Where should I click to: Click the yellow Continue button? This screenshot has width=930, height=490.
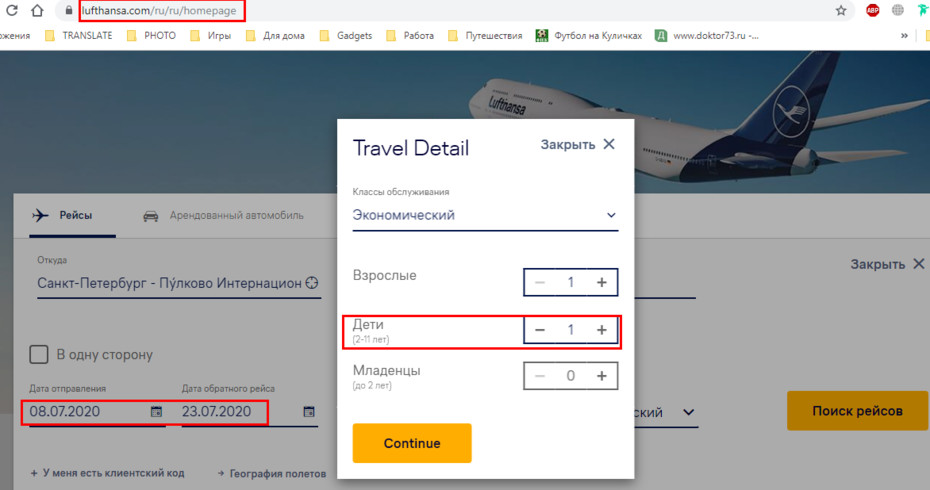coord(412,443)
